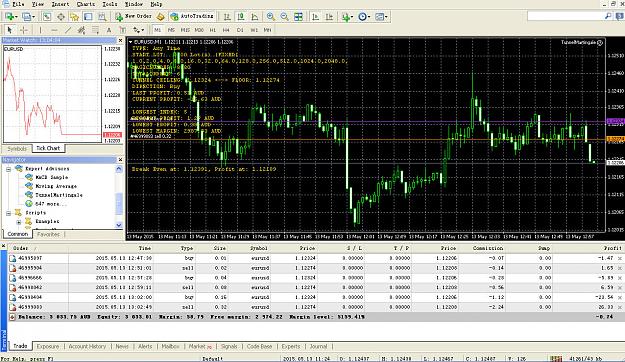This screenshot has width=625, height=362.
Task: Select the Fibonacci Retracement tool
Action: (95, 30)
